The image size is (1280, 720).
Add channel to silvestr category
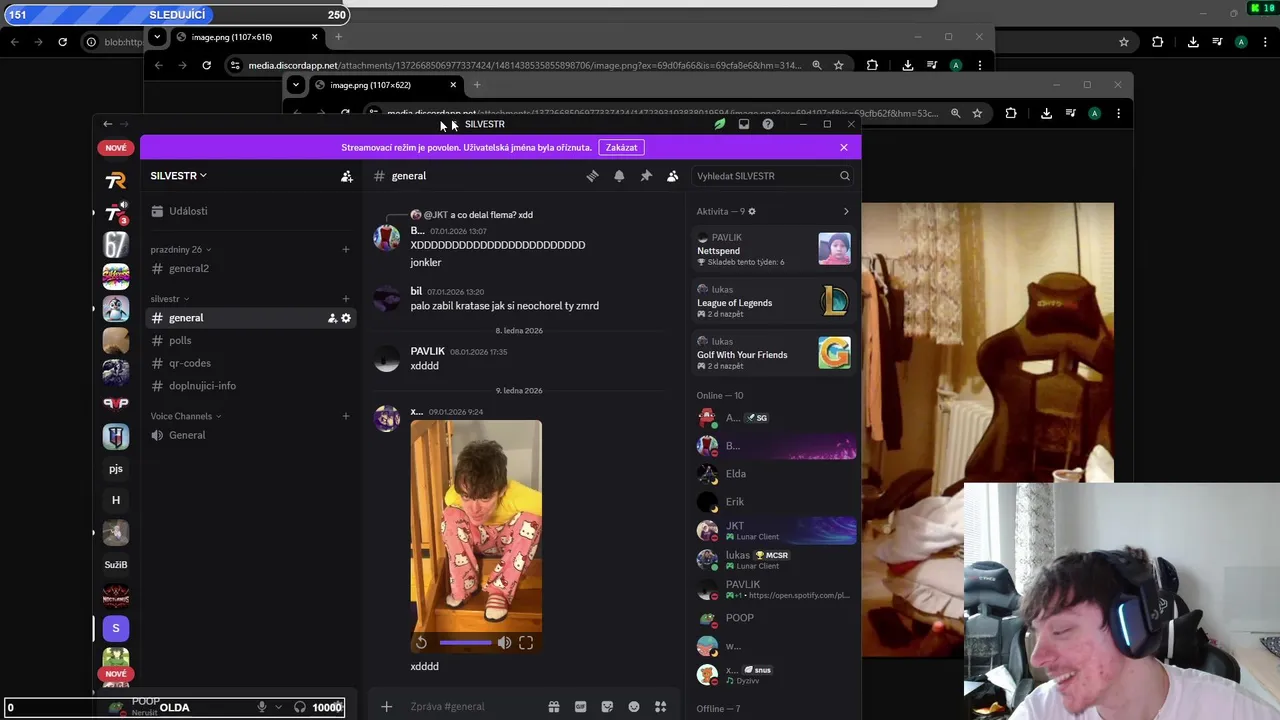coord(346,299)
